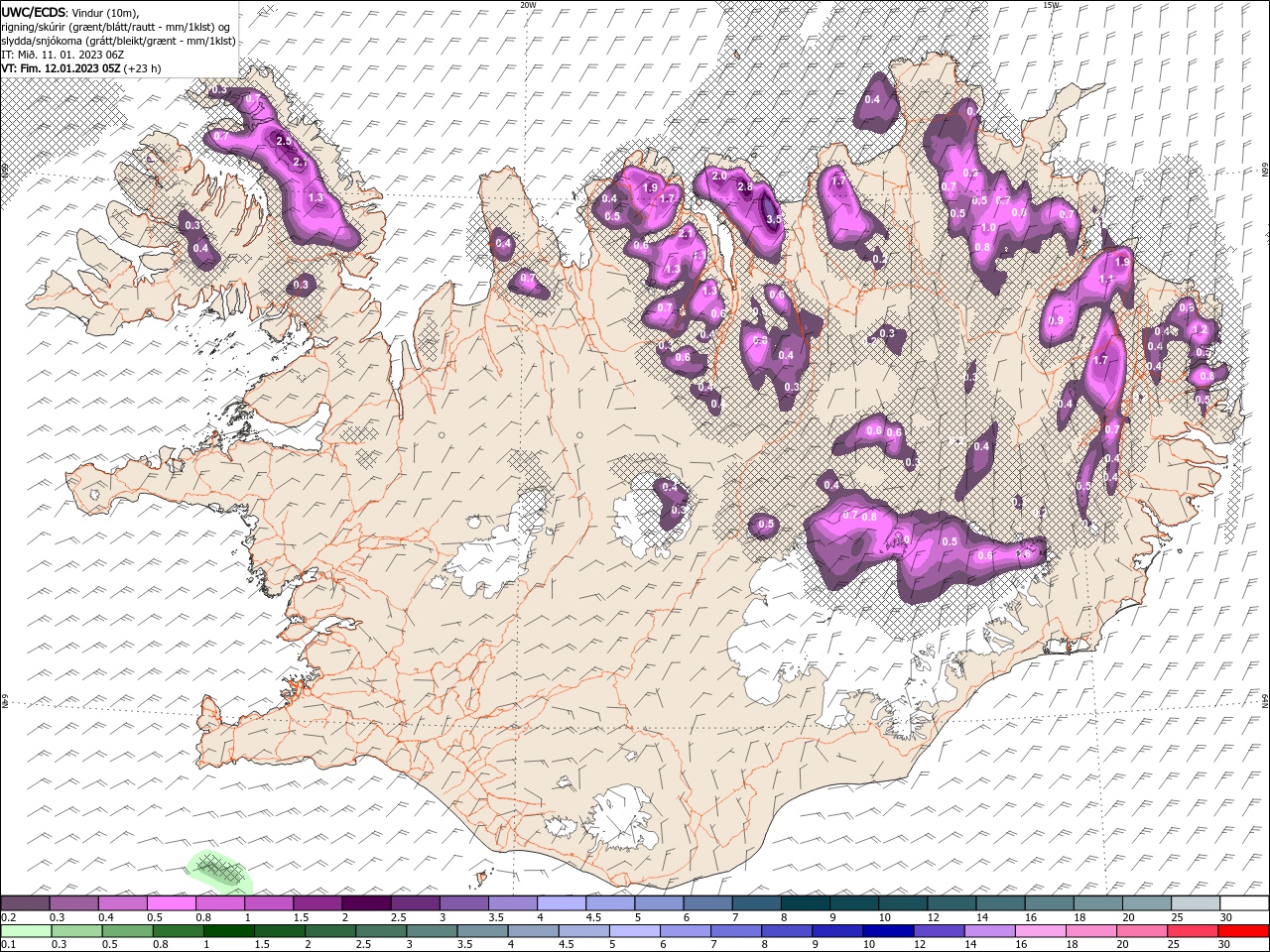This screenshot has width=1270, height=952.
Task: Click the lower legend swatch starting at 0.1
Action: click(x=26, y=931)
